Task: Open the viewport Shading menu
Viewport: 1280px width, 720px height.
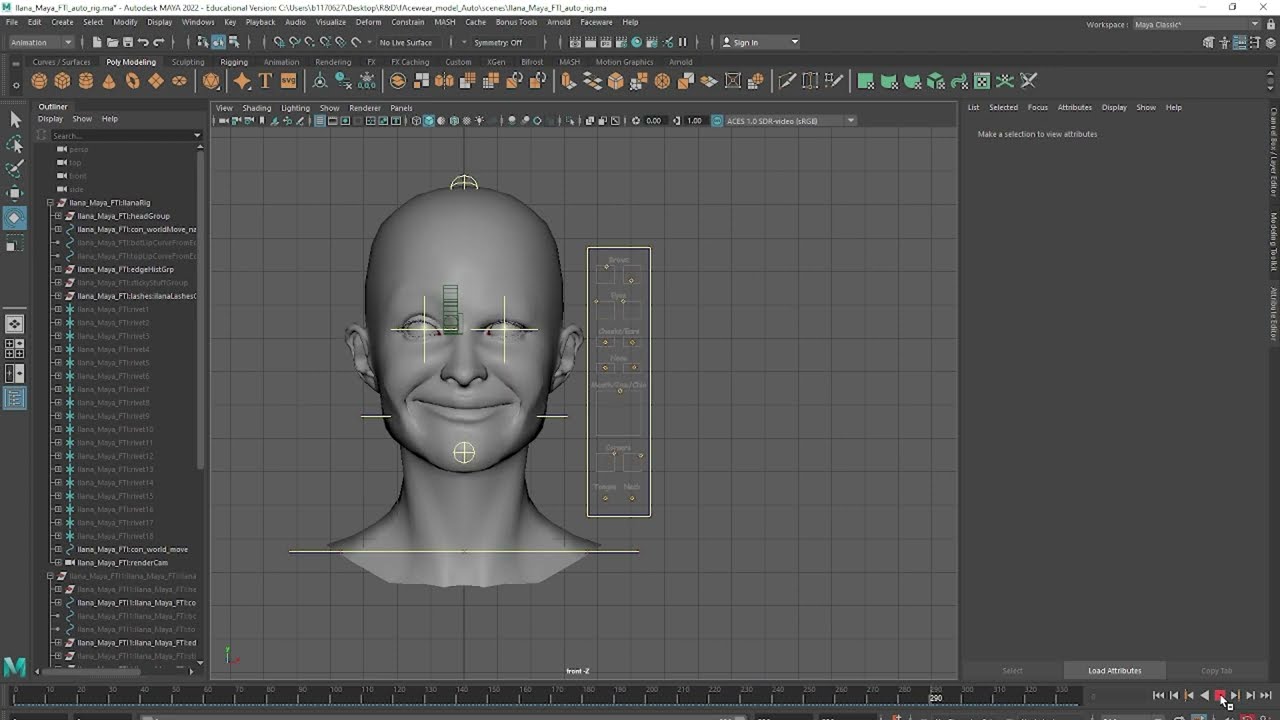Action: tap(256, 108)
